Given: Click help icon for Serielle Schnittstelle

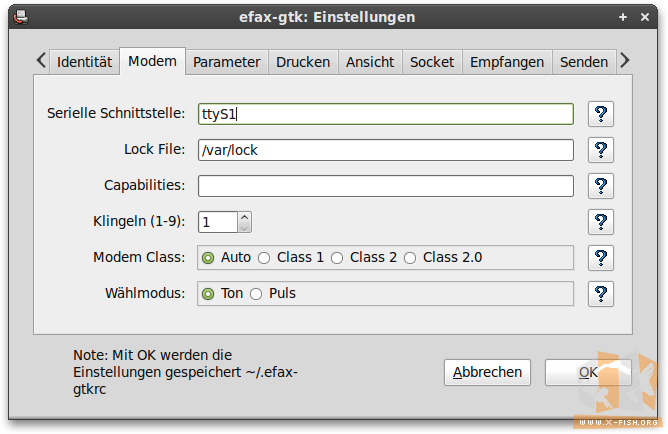Looking at the screenshot, I should tap(601, 114).
